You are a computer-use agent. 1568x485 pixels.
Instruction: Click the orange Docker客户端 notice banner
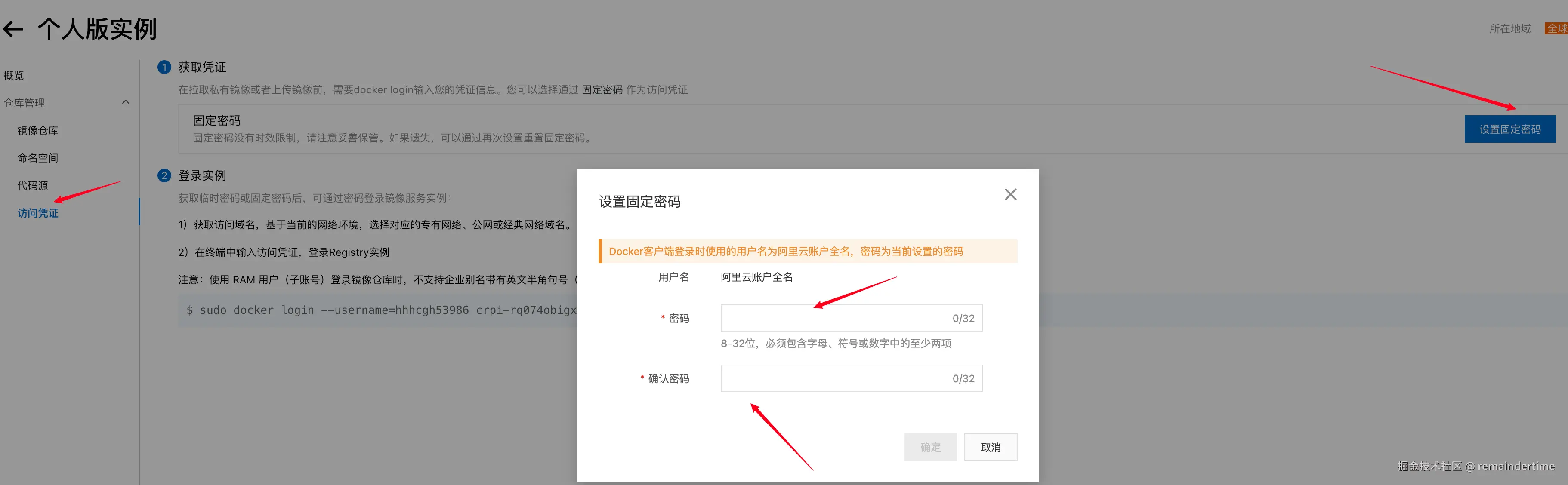click(x=807, y=252)
